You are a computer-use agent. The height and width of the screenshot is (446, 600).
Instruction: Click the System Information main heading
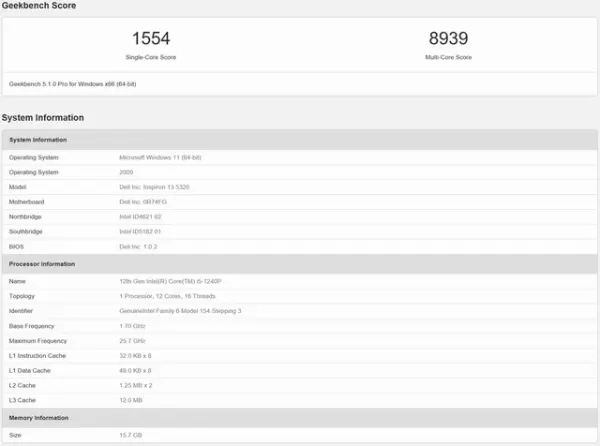(42, 118)
